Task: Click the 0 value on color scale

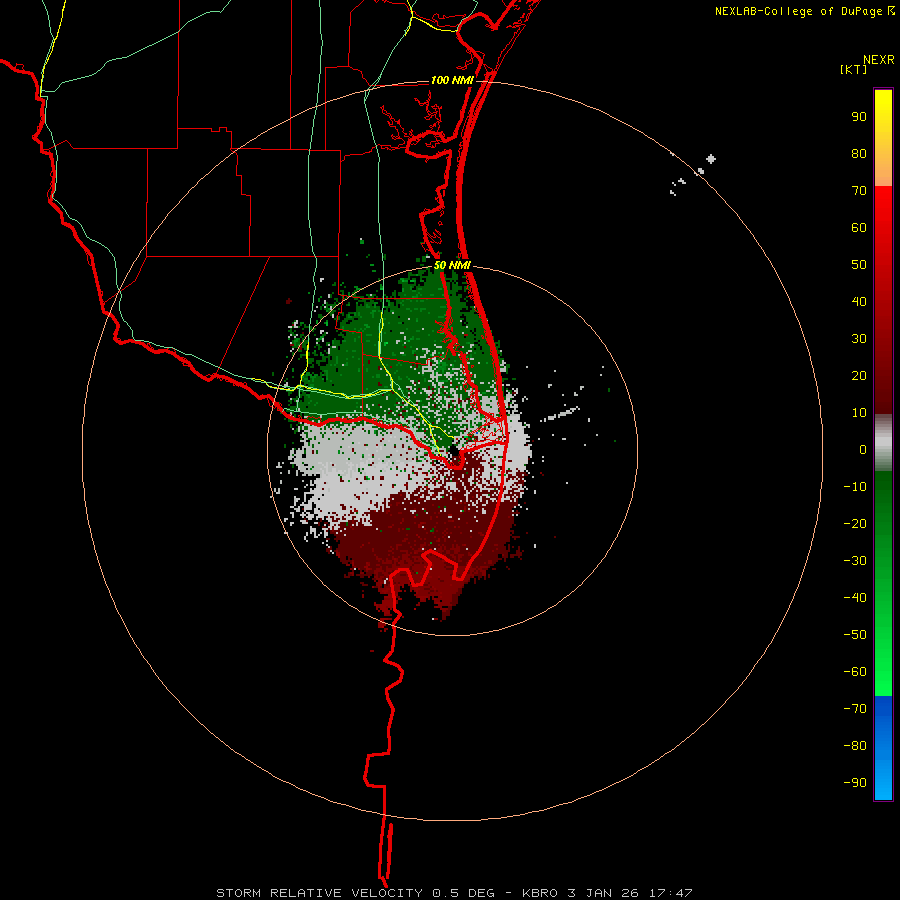Action: [863, 449]
